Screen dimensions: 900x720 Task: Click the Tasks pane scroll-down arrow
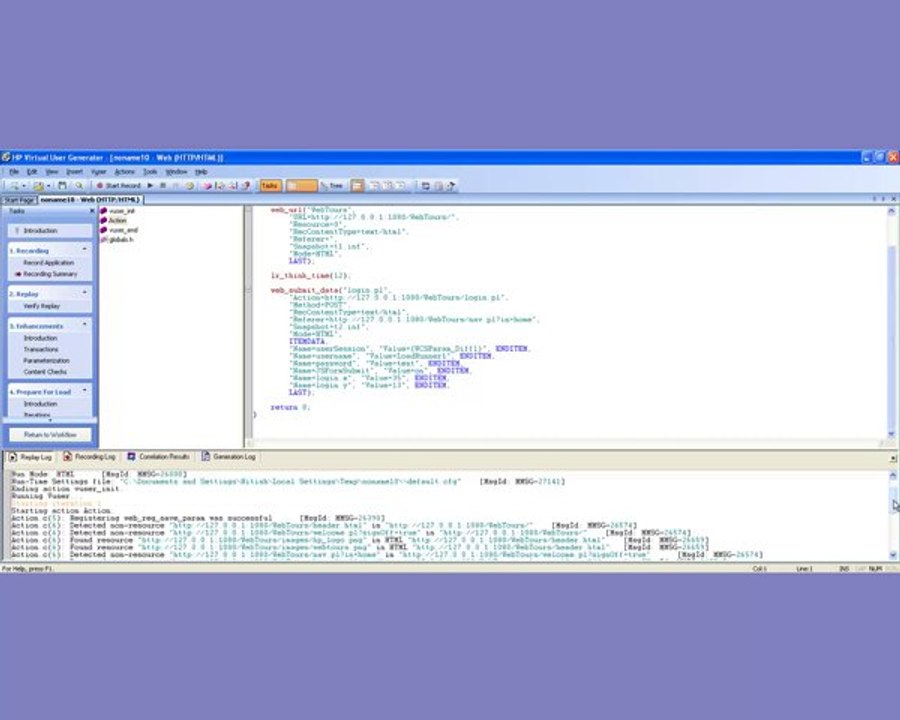pos(50,420)
